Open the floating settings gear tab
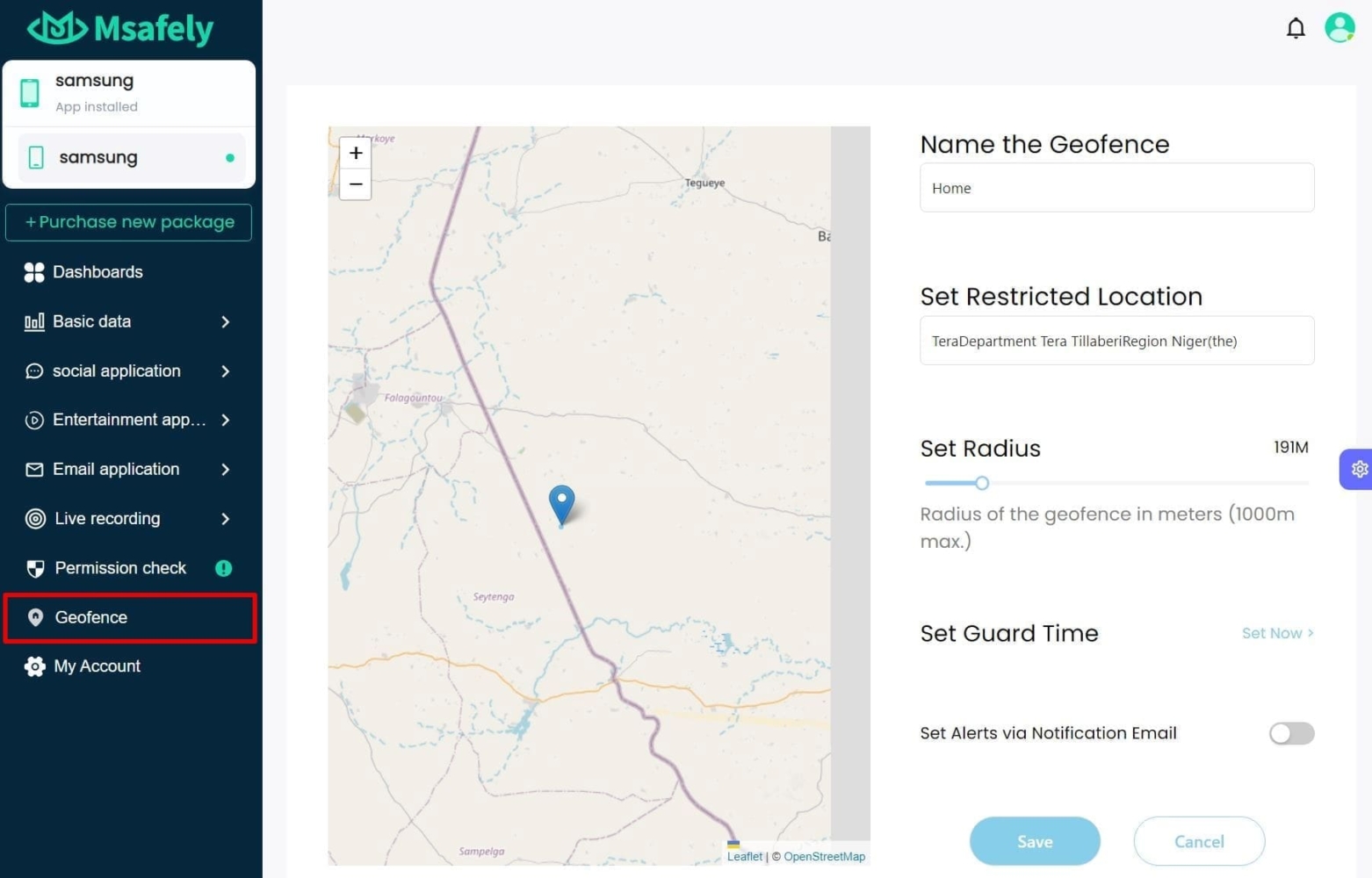The width and height of the screenshot is (1372, 878). [1358, 469]
